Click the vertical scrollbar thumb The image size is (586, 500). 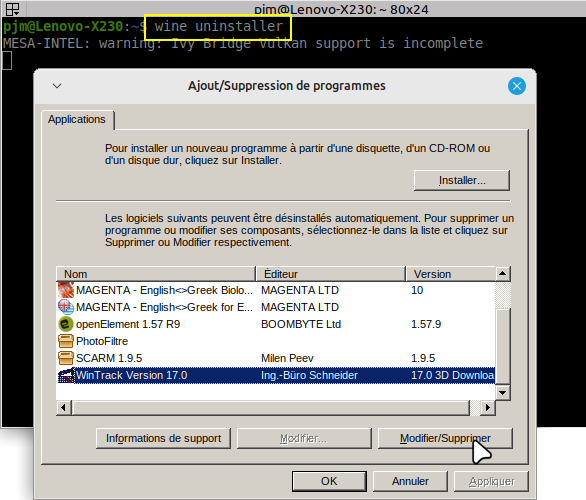click(503, 346)
